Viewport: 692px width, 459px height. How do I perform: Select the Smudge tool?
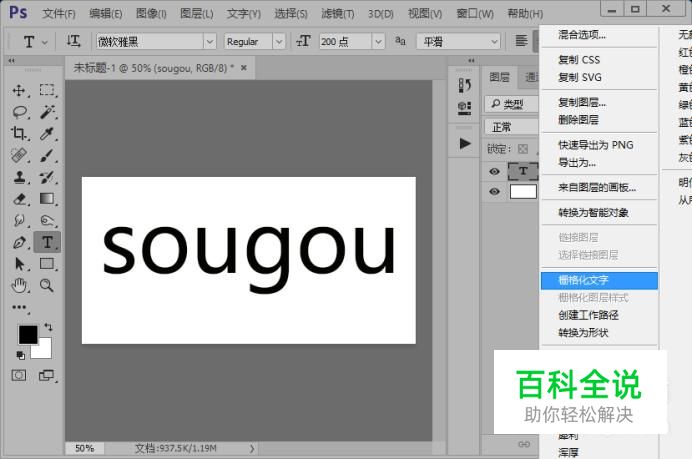(x=19, y=220)
